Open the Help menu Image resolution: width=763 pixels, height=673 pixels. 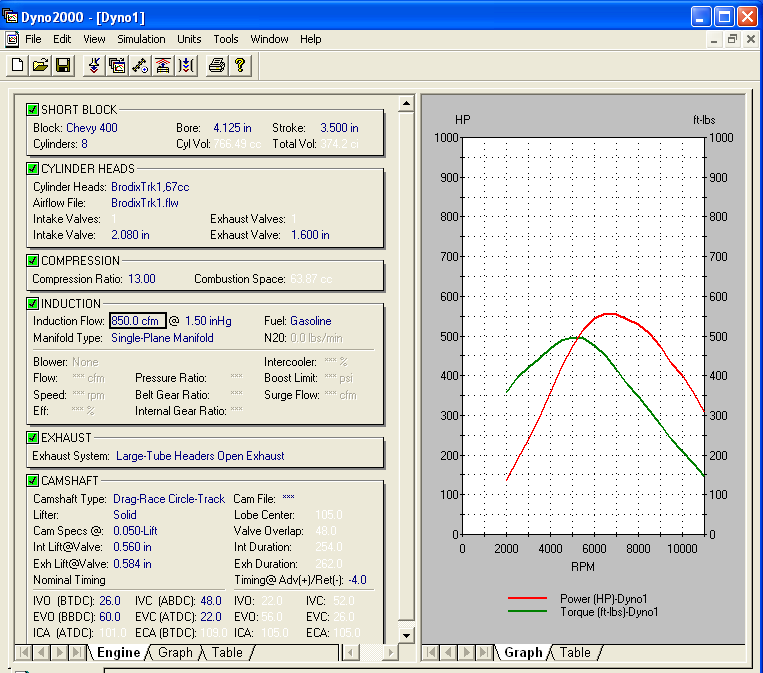coord(310,39)
